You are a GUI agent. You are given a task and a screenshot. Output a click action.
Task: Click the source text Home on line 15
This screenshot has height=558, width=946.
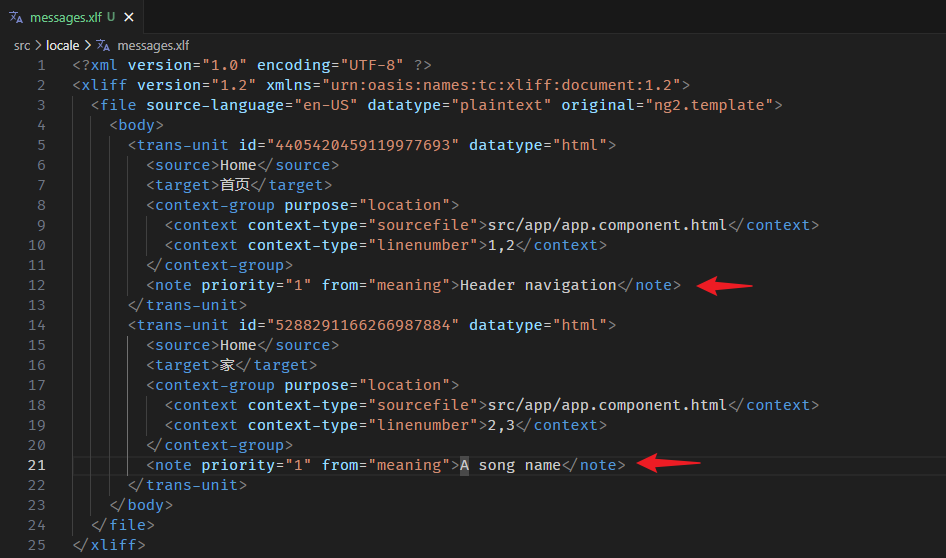click(238, 345)
